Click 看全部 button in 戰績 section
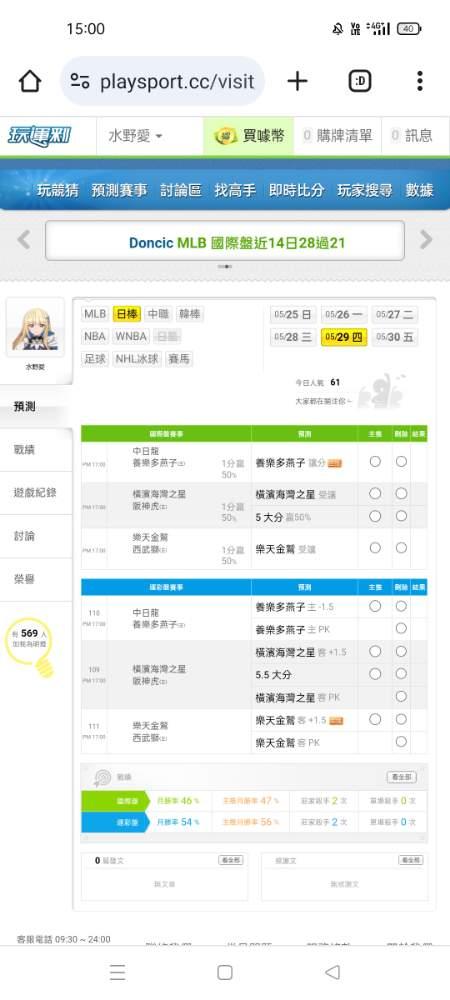This screenshot has width=450, height=1000. pyautogui.click(x=402, y=777)
